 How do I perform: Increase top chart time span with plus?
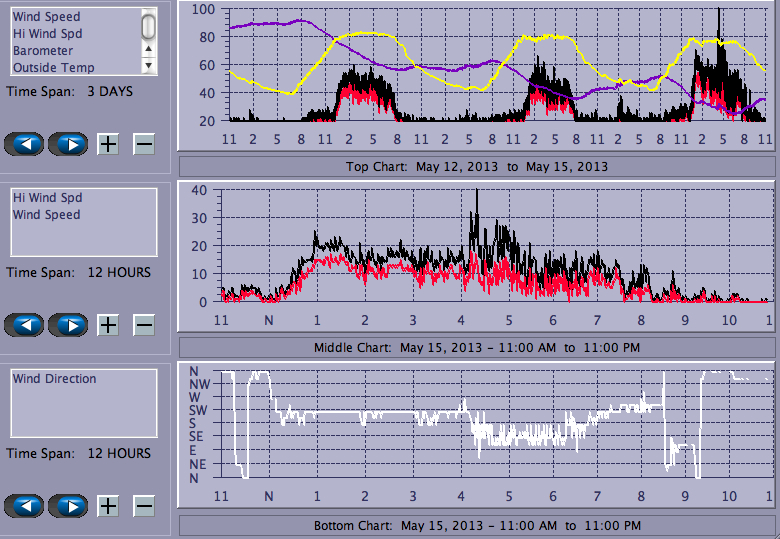point(108,144)
